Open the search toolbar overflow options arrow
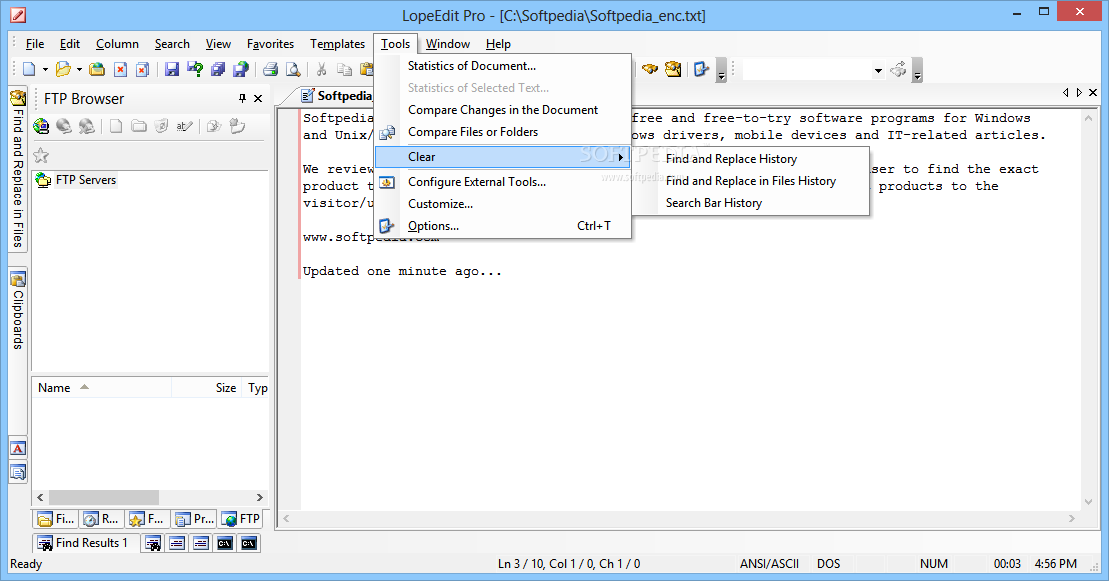 click(x=917, y=70)
